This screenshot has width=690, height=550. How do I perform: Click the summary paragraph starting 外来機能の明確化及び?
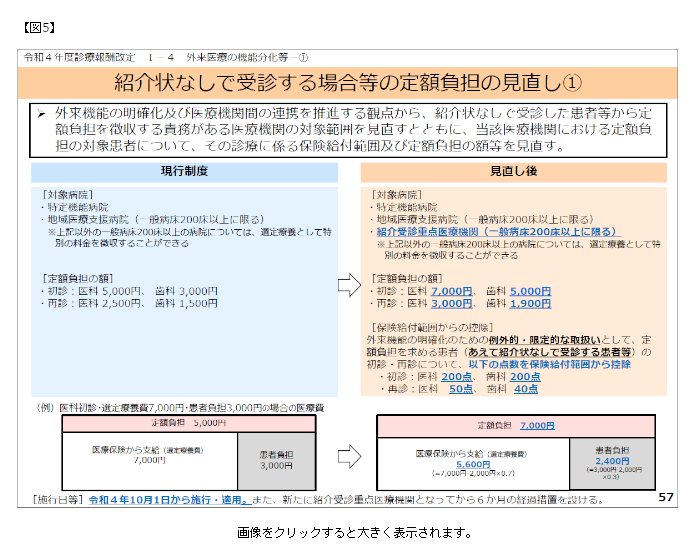353,129
